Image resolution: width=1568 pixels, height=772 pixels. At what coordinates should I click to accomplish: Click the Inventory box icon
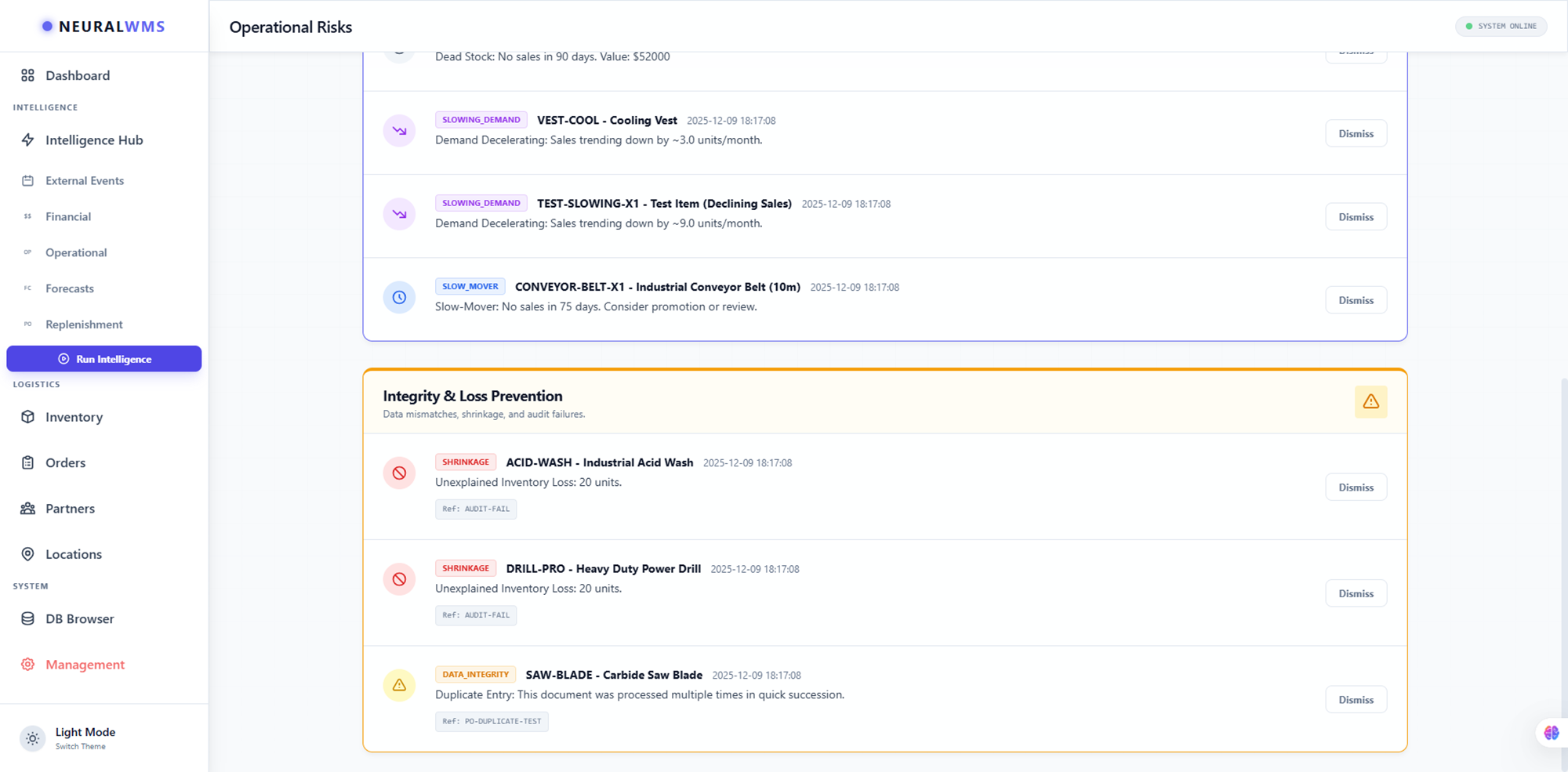pyautogui.click(x=28, y=417)
